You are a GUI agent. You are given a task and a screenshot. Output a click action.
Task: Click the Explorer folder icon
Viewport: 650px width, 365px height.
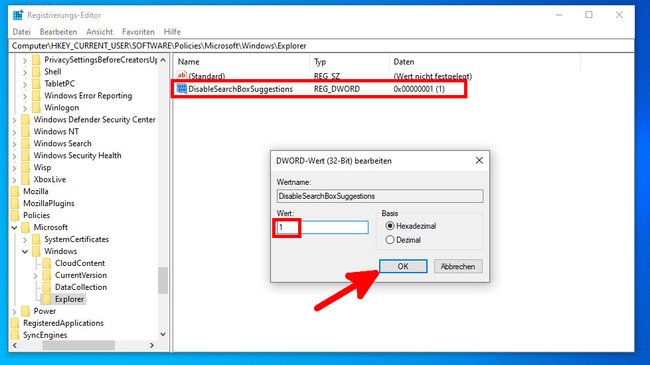[47, 299]
